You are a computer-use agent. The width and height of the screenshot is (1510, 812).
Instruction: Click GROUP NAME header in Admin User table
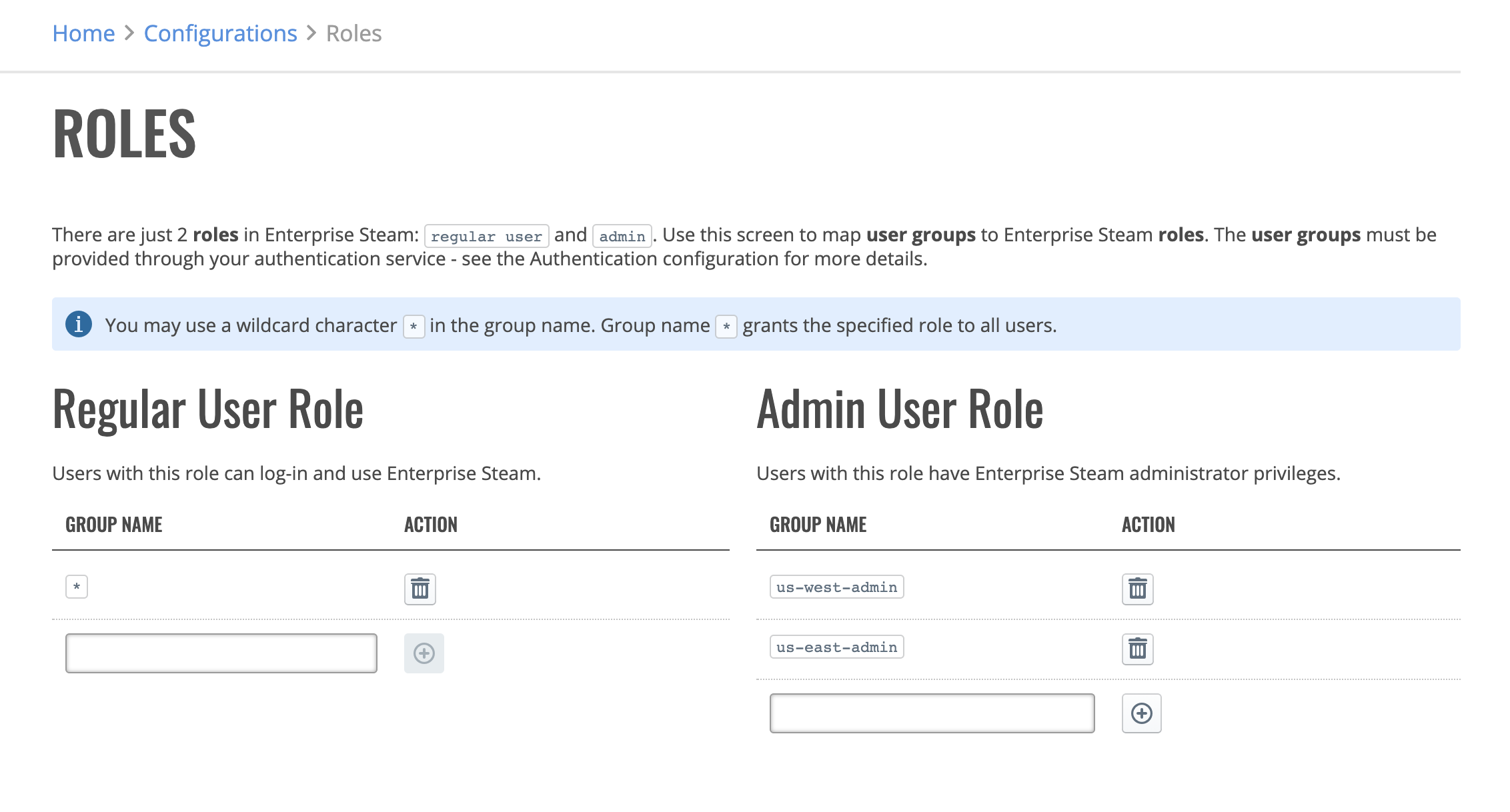818,525
